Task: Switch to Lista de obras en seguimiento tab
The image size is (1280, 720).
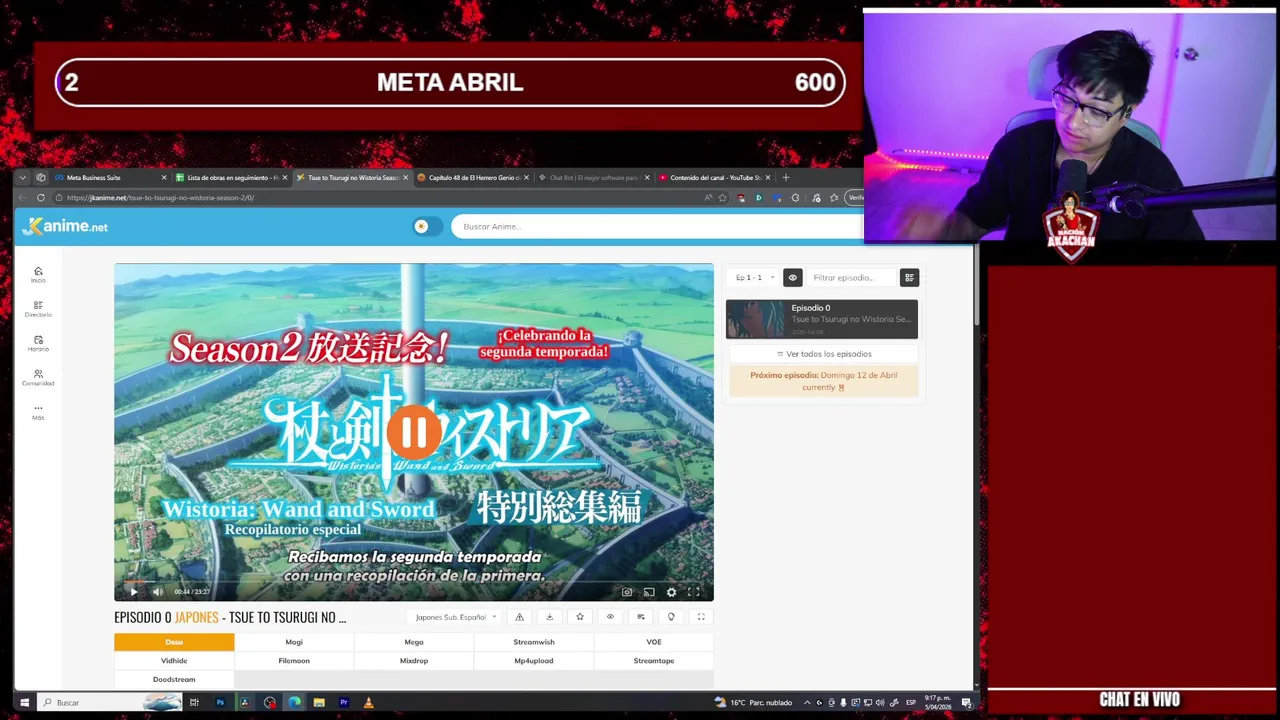Action: click(232, 178)
